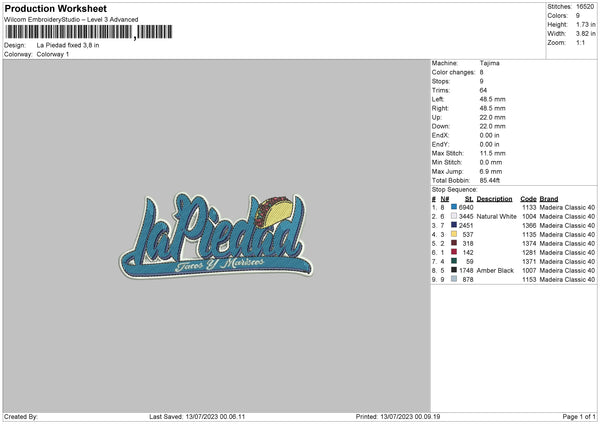
Task: Click stitch count '6940' in row 1
Action: pos(466,207)
